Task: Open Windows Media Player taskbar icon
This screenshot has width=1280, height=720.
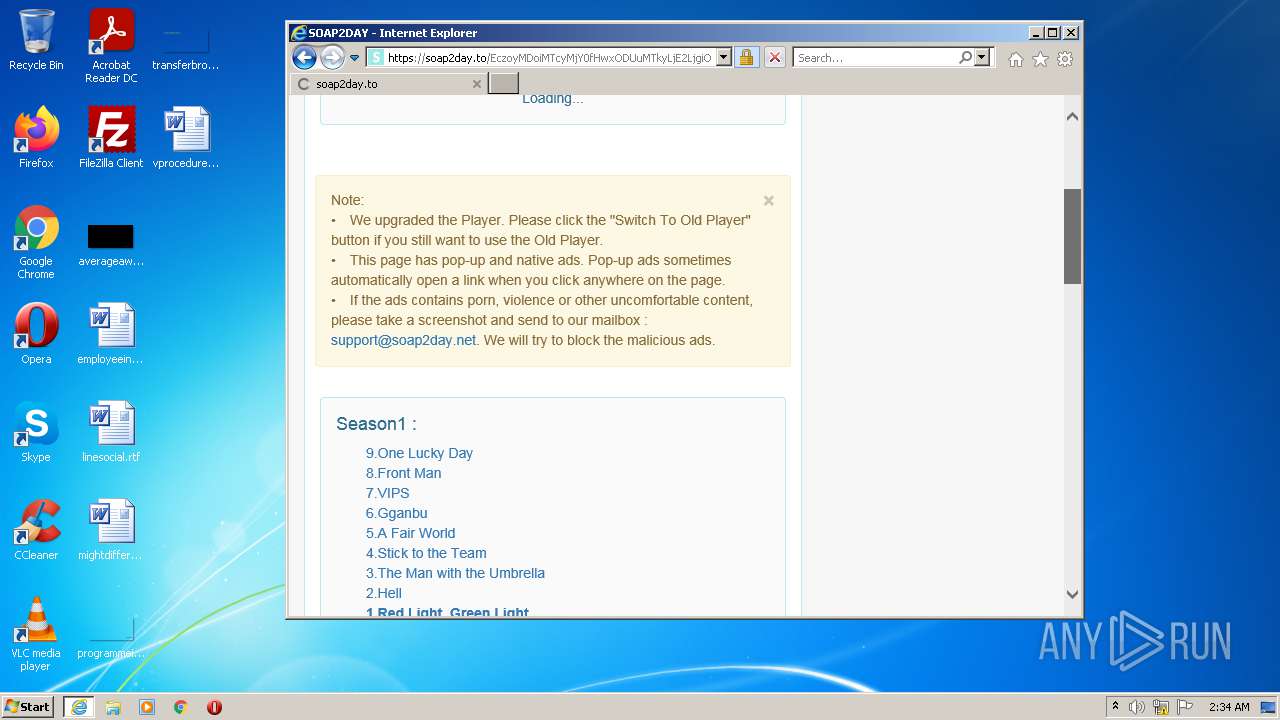Action: point(147,707)
